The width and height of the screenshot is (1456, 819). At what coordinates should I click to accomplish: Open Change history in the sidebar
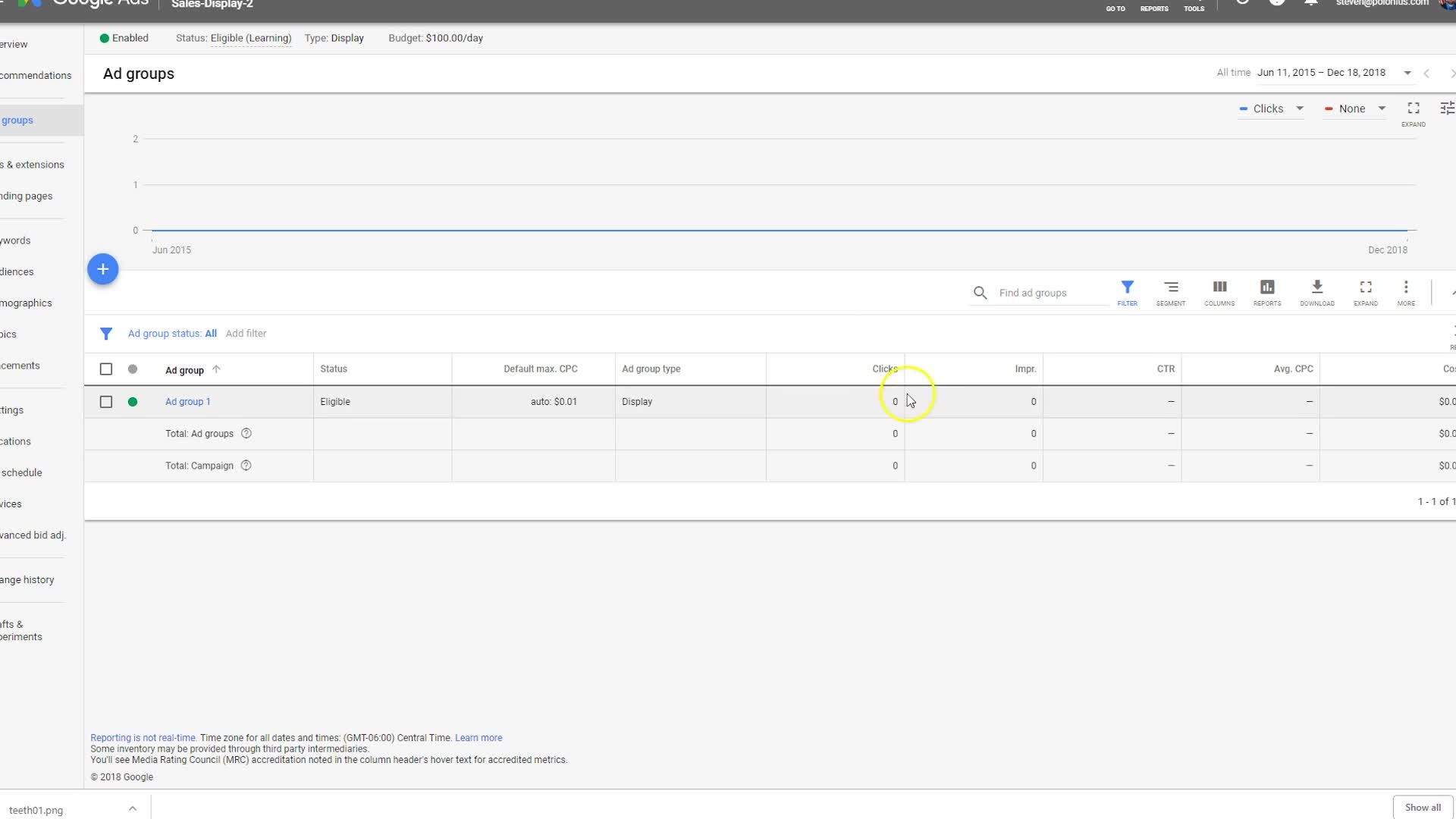(27, 580)
